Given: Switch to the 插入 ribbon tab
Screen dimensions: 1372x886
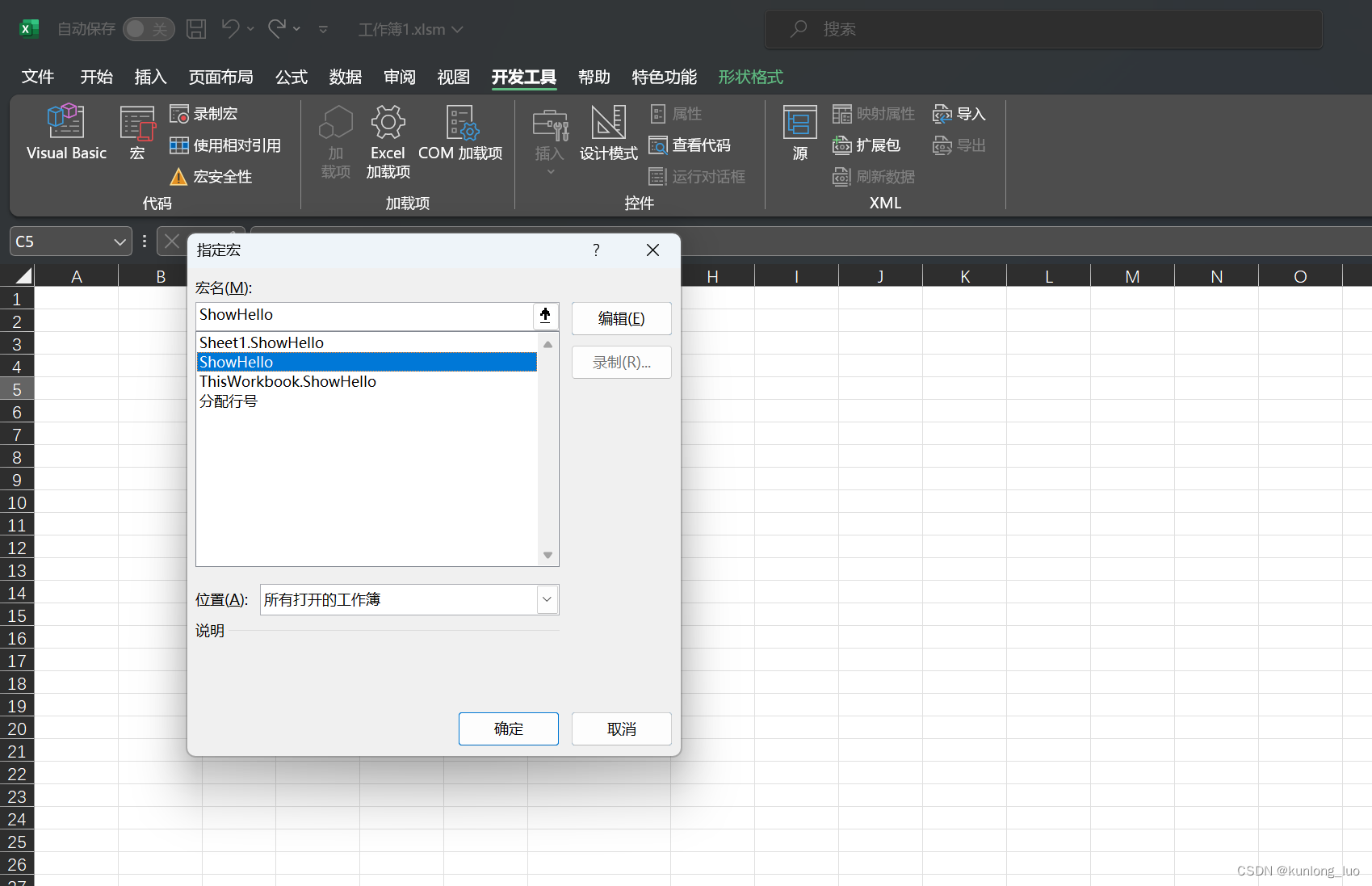Looking at the screenshot, I should (150, 77).
